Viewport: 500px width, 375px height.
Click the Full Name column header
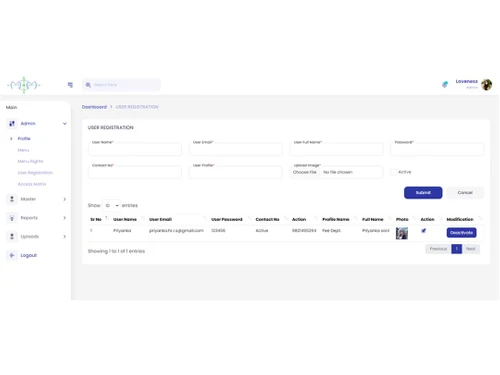pos(373,219)
